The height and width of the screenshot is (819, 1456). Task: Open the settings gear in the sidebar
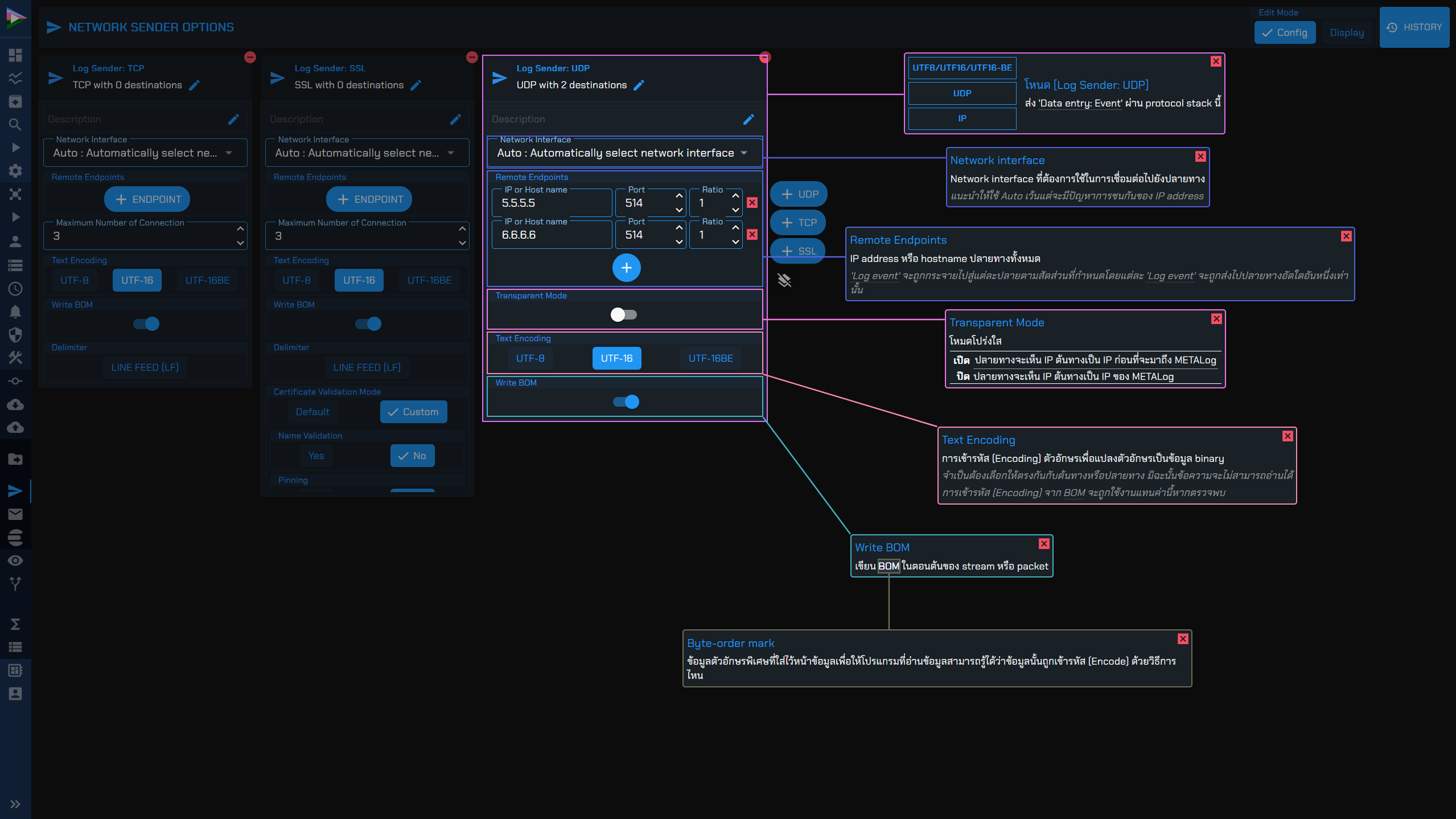click(x=15, y=171)
